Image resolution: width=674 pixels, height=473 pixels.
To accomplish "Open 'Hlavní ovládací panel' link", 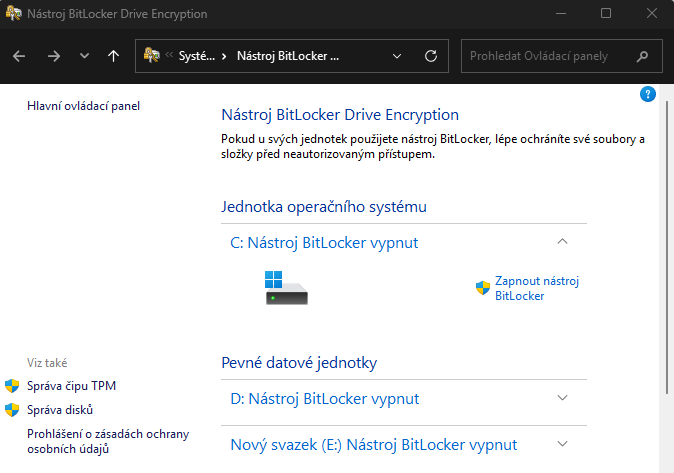I will (x=83, y=106).
